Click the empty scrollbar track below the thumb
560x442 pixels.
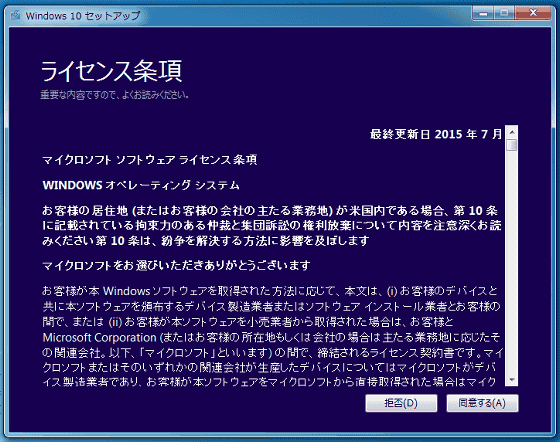click(512, 262)
